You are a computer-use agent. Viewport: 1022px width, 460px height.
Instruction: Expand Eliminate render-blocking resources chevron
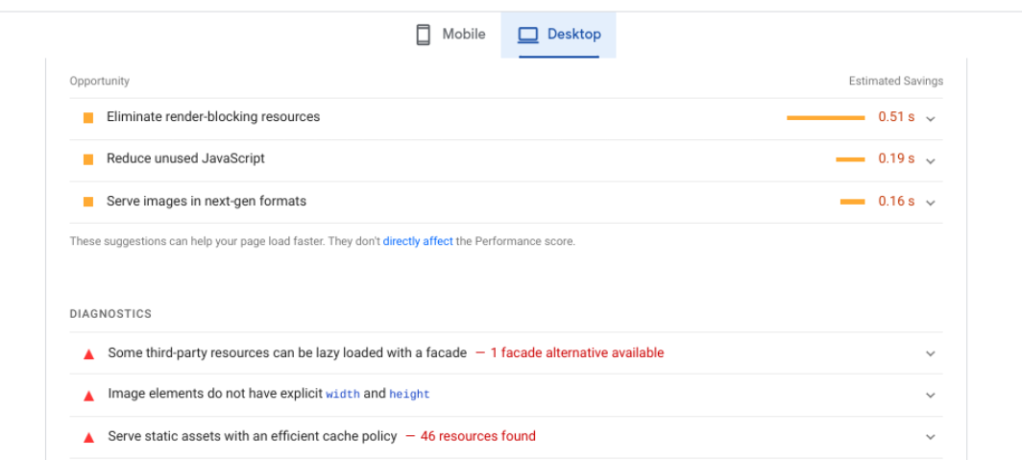930,118
